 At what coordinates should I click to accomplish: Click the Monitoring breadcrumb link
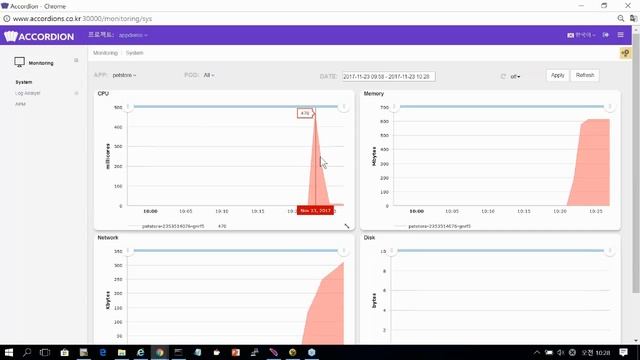(105, 53)
